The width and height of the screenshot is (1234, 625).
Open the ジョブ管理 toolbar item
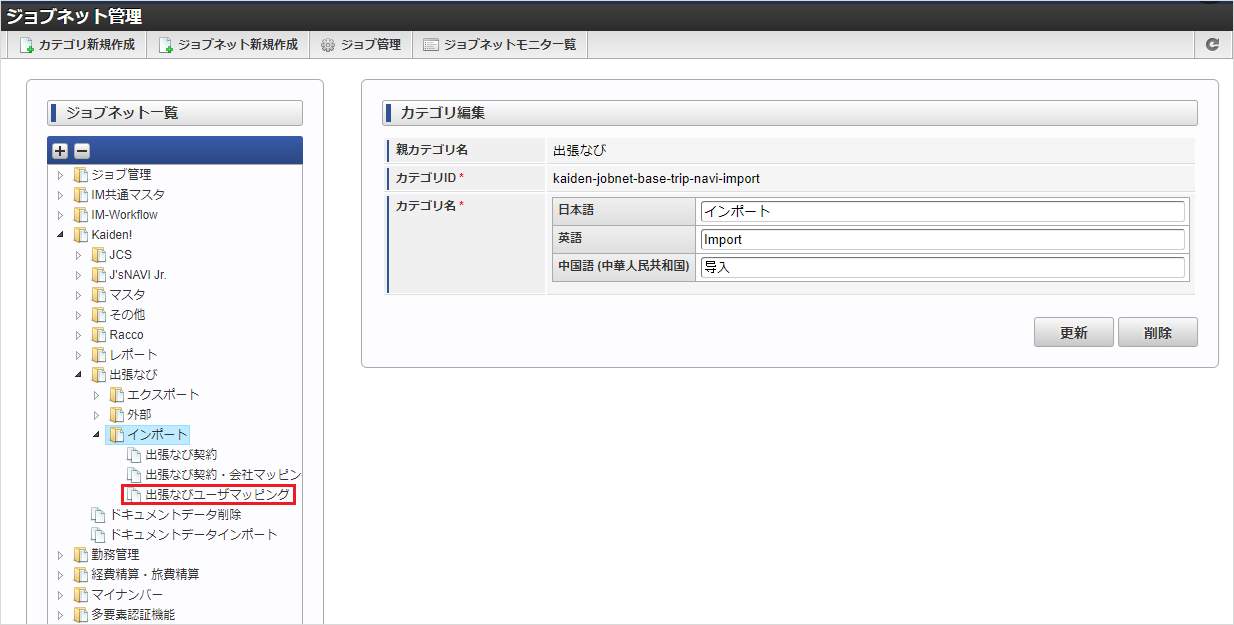(360, 45)
